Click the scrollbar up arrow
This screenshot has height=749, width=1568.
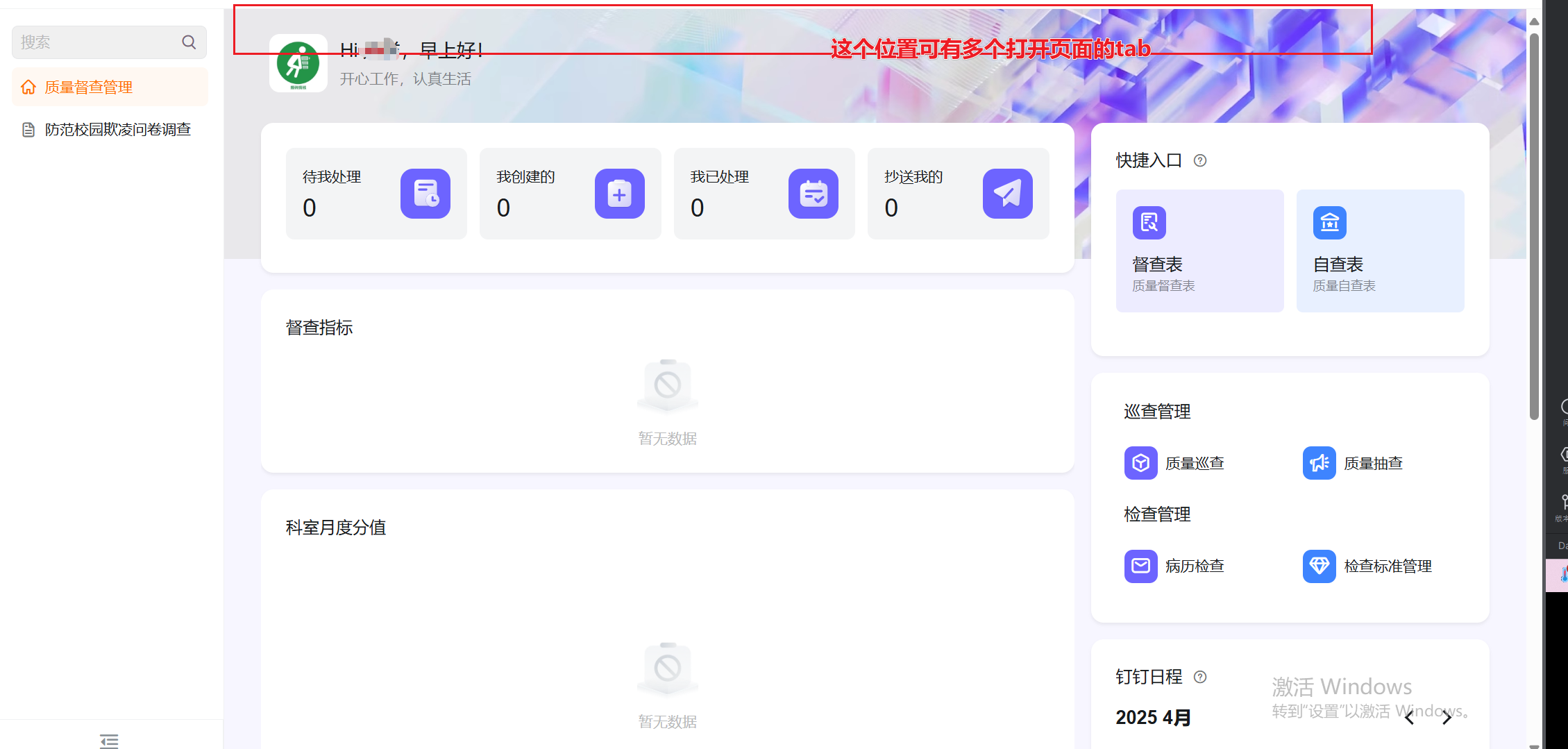pyautogui.click(x=1534, y=21)
